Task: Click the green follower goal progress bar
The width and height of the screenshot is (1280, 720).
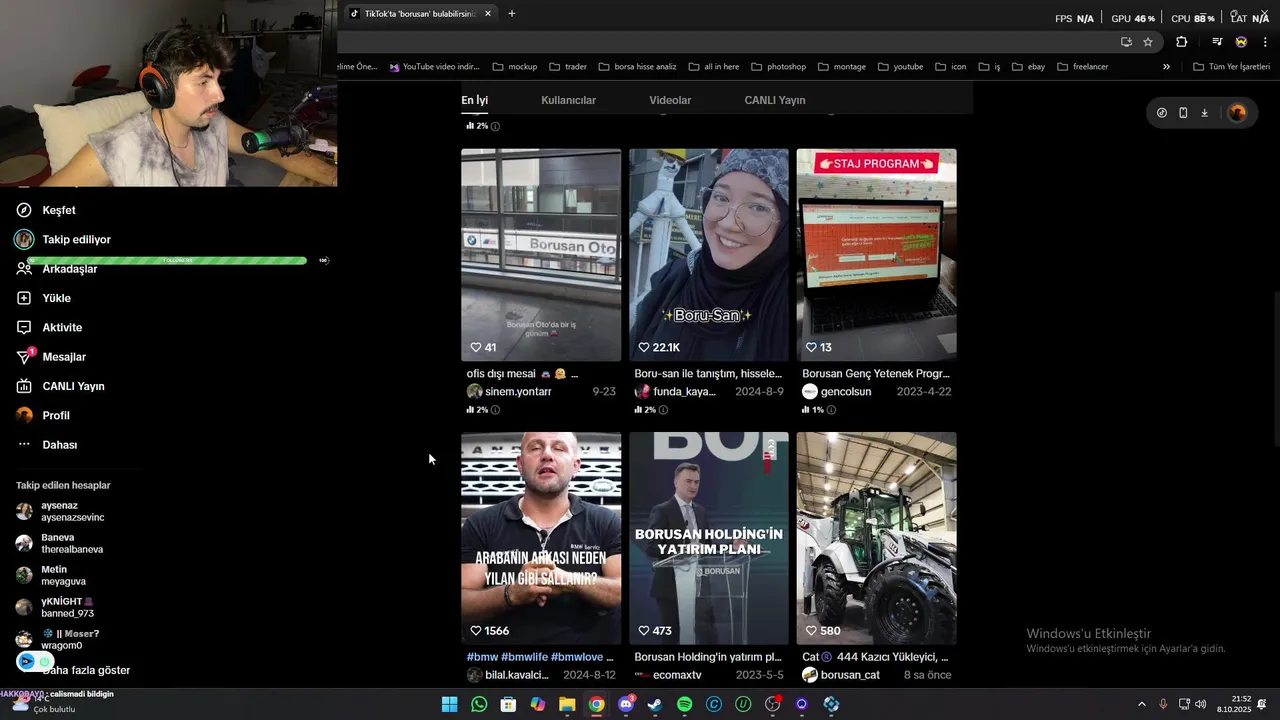Action: click(168, 260)
